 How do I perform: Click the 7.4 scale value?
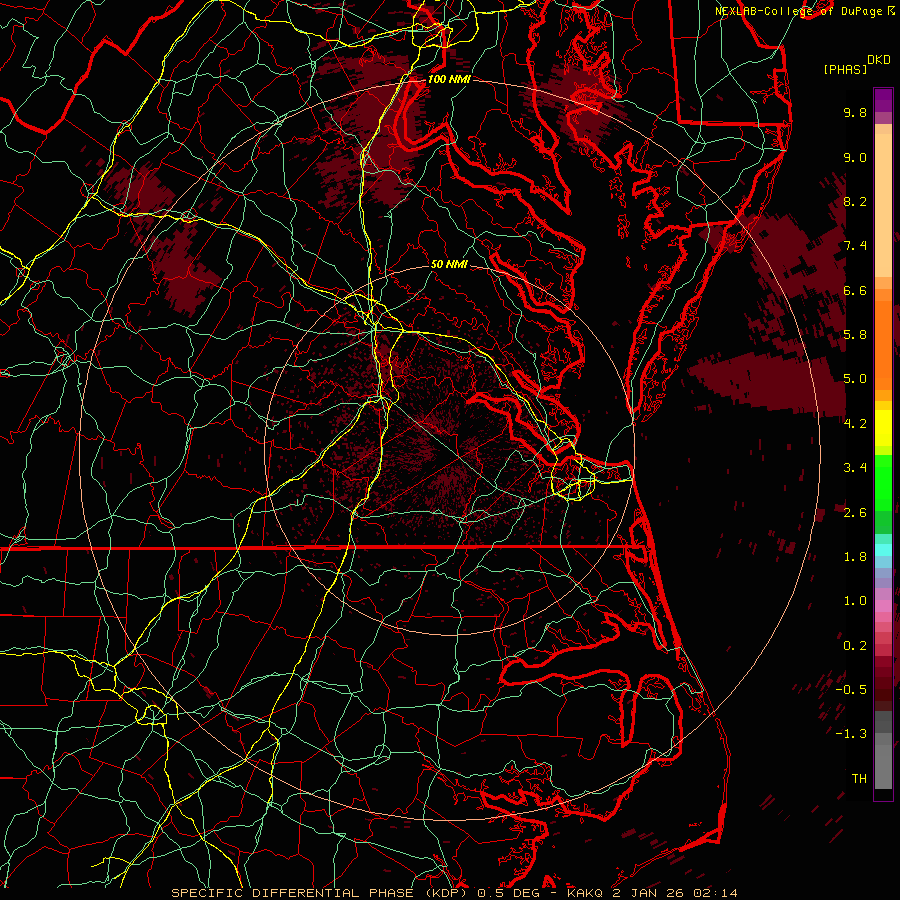tap(855, 246)
